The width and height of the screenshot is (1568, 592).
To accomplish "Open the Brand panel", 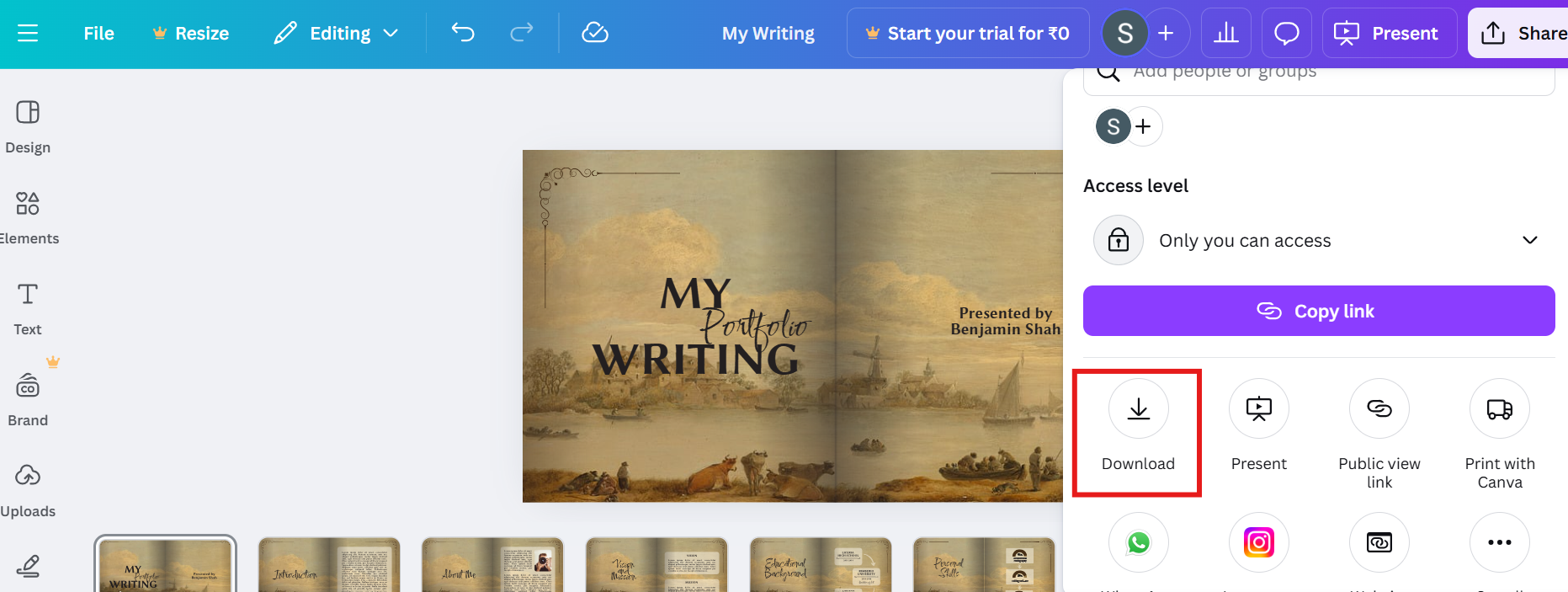I will tap(28, 399).
